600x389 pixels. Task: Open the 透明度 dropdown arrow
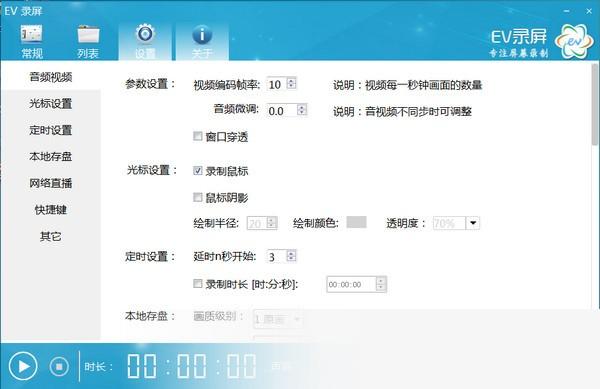pyautogui.click(x=473, y=223)
